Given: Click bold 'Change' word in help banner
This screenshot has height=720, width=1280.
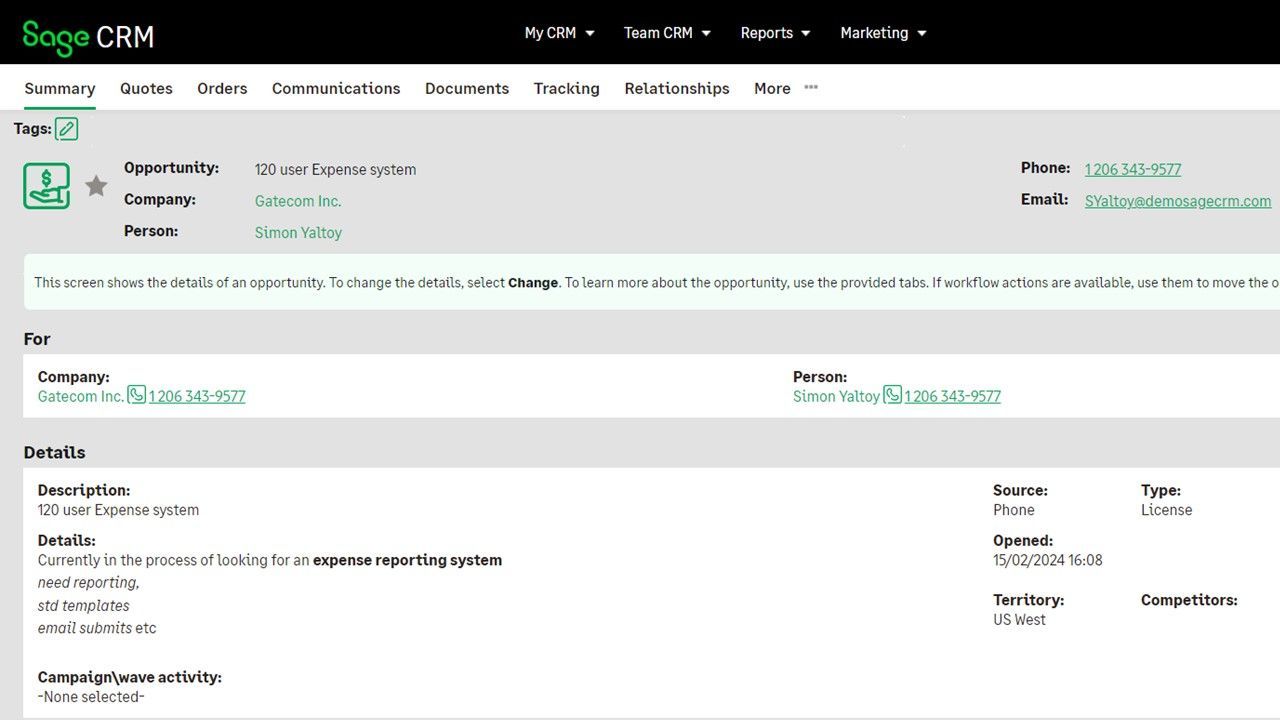Looking at the screenshot, I should point(533,283).
